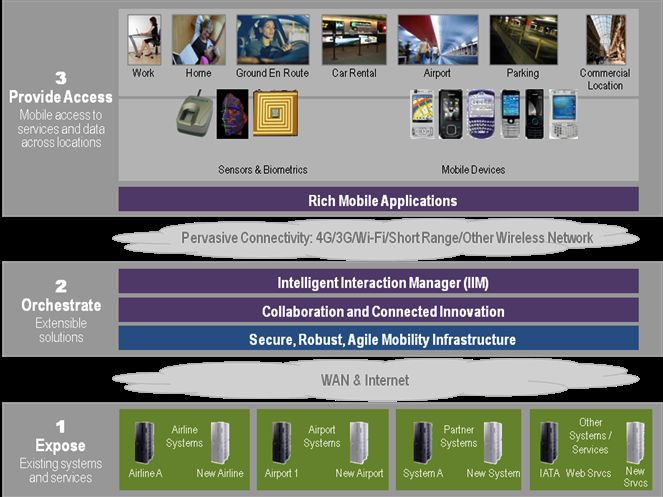663x497 pixels.
Task: Click the "New Airline" server label
Action: (x=220, y=473)
